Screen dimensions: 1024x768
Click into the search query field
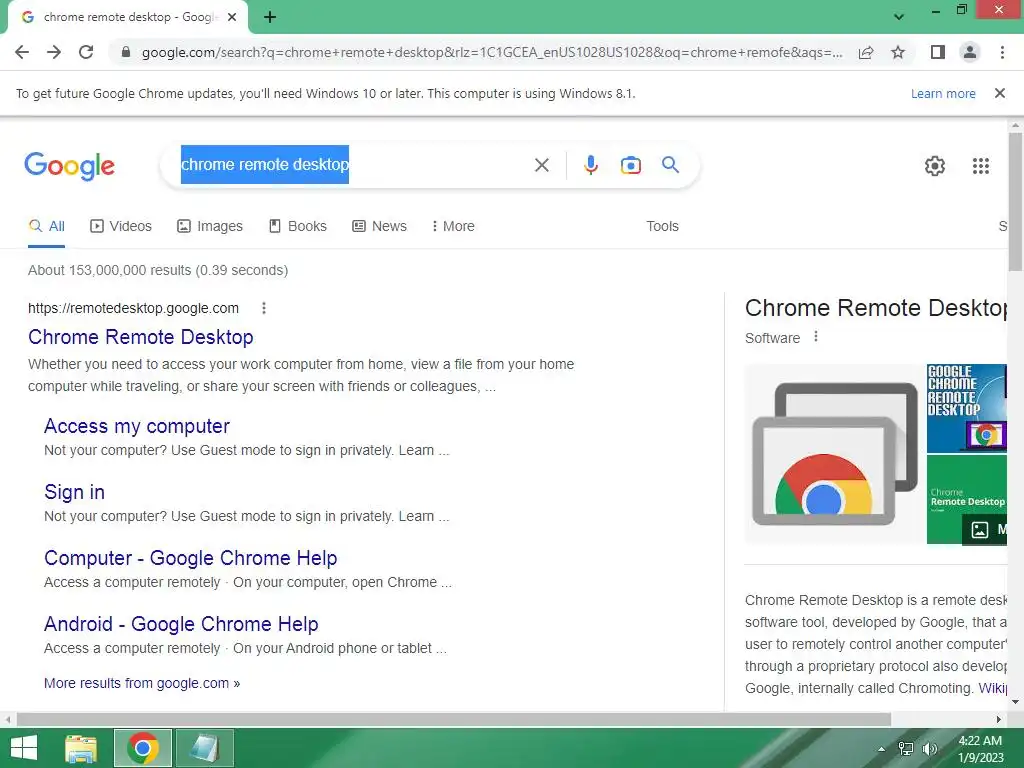[353, 165]
